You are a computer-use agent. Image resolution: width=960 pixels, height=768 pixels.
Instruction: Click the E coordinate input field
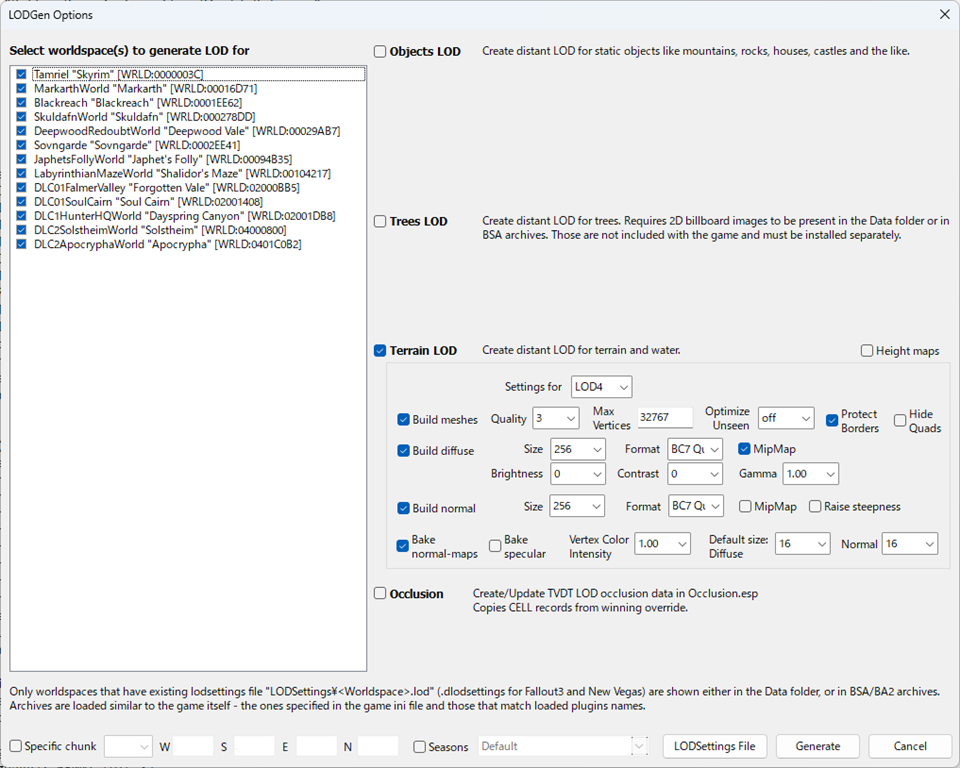point(317,747)
